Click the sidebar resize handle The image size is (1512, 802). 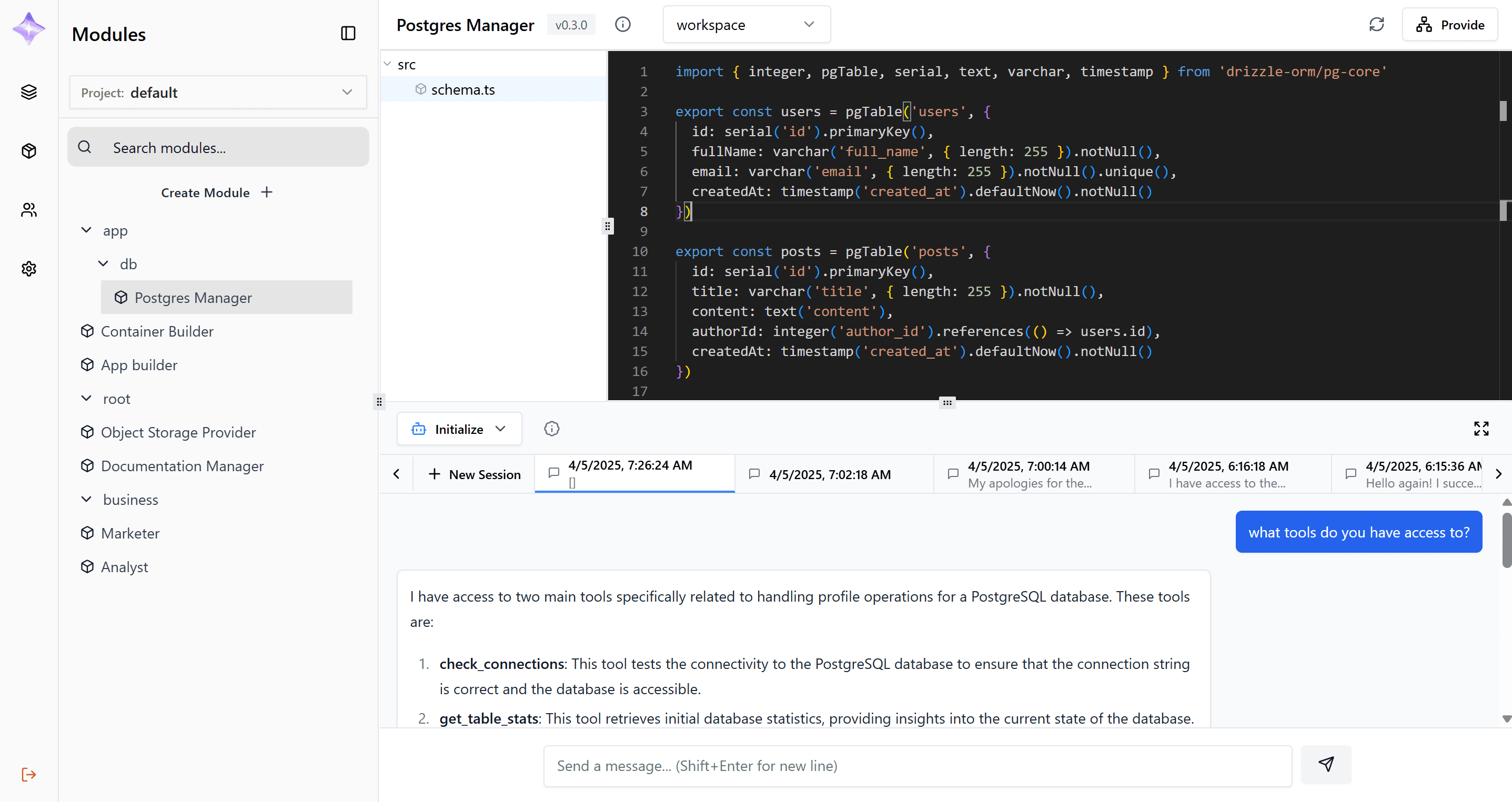[x=379, y=402]
